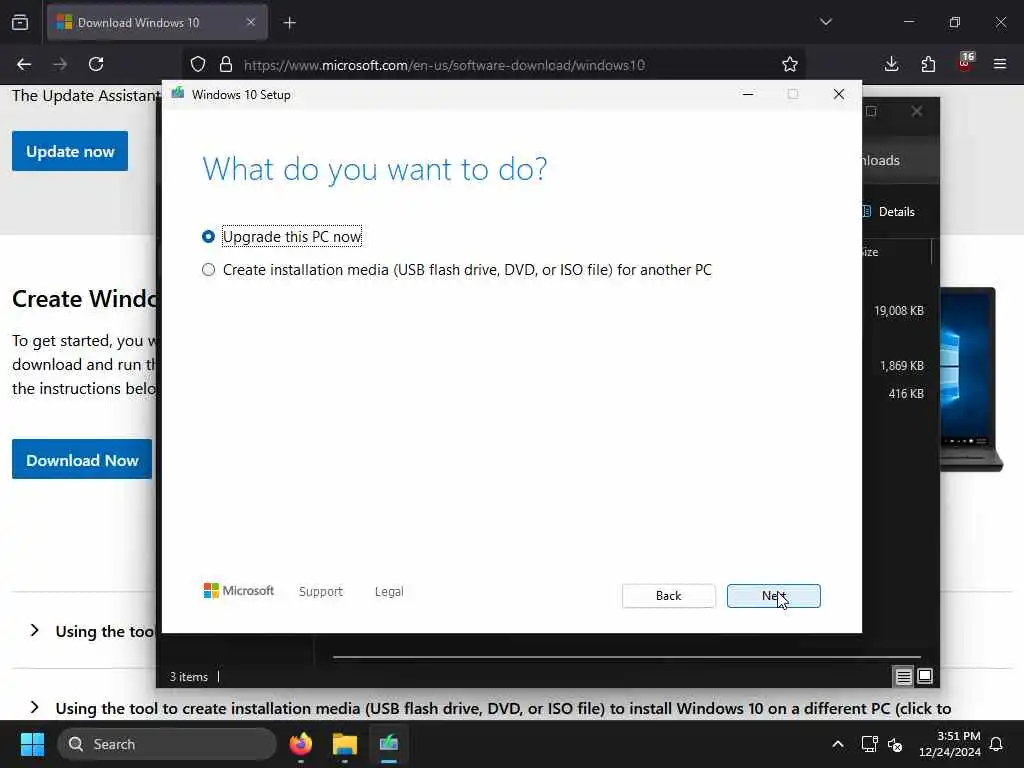Open the taskbar clock and calendar
This screenshot has width=1024, height=768.
[950, 744]
